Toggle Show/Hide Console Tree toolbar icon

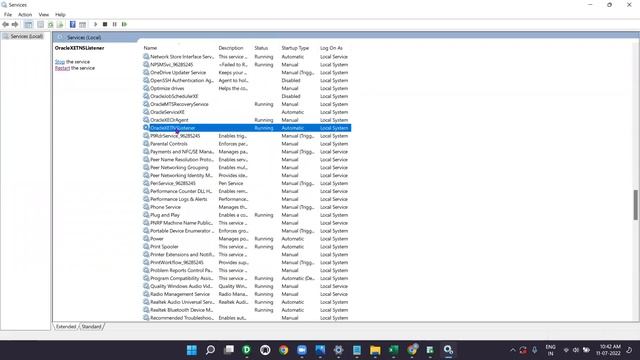click(28, 24)
